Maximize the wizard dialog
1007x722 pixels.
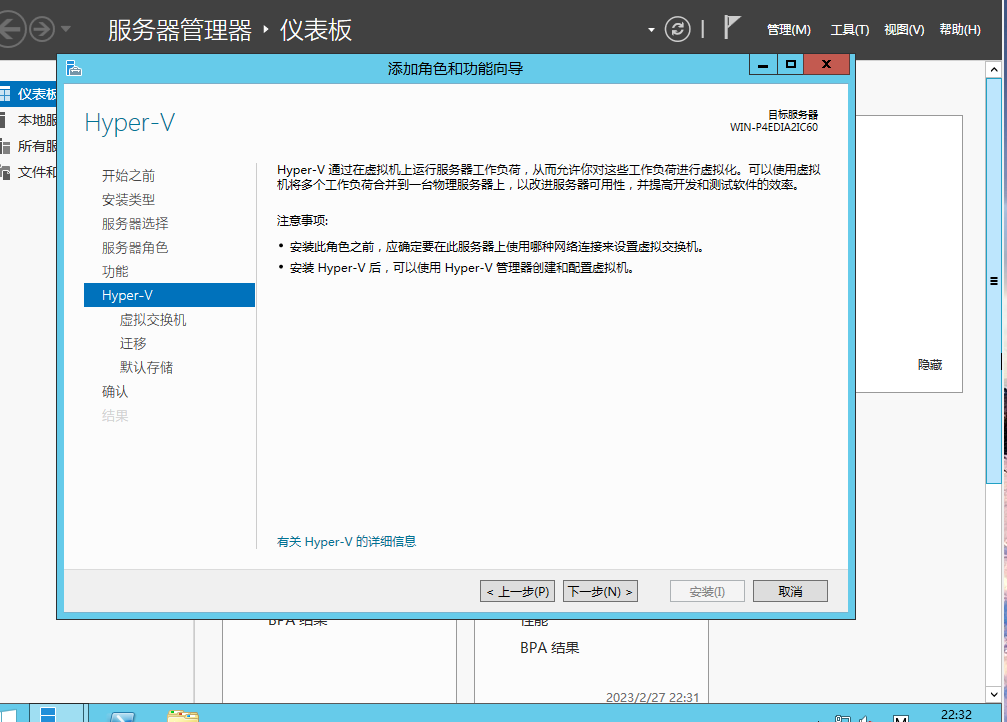791,64
